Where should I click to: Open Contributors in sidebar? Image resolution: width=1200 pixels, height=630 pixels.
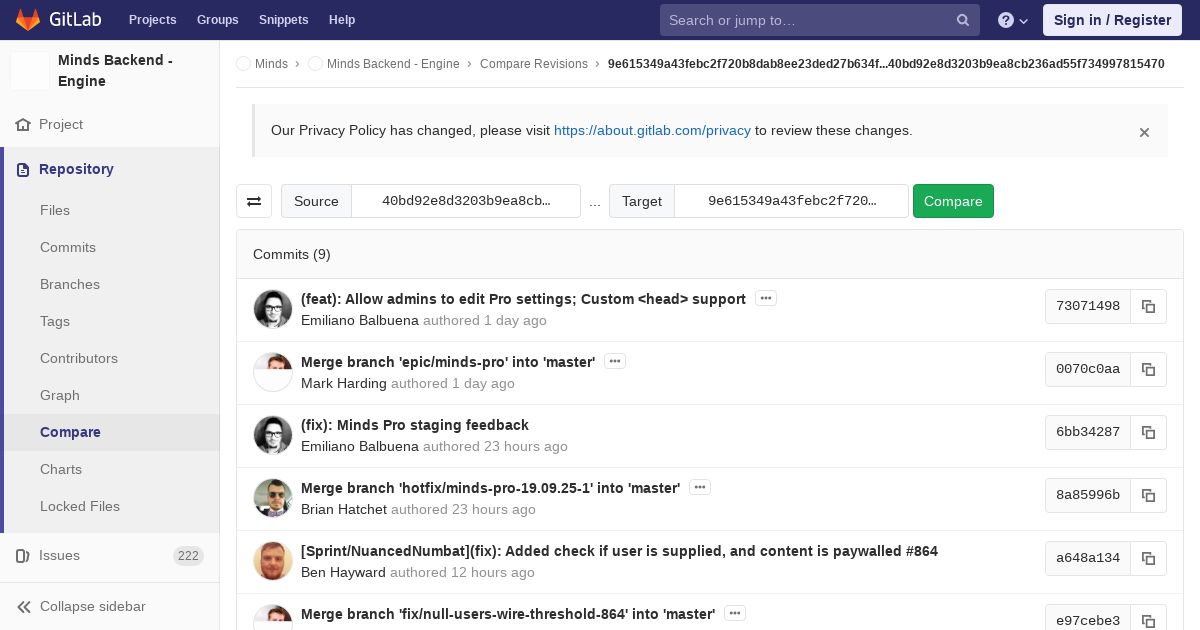(79, 358)
